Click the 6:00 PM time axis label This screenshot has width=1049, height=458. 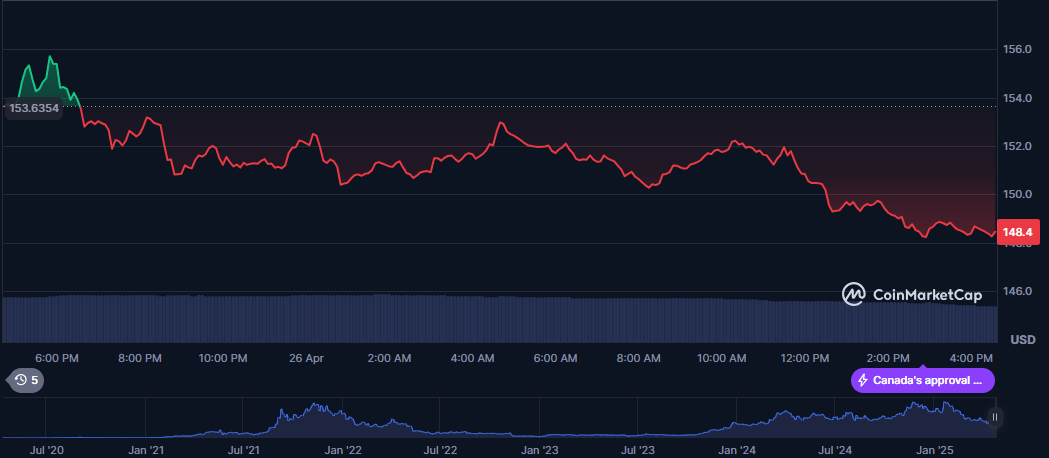coord(57,358)
